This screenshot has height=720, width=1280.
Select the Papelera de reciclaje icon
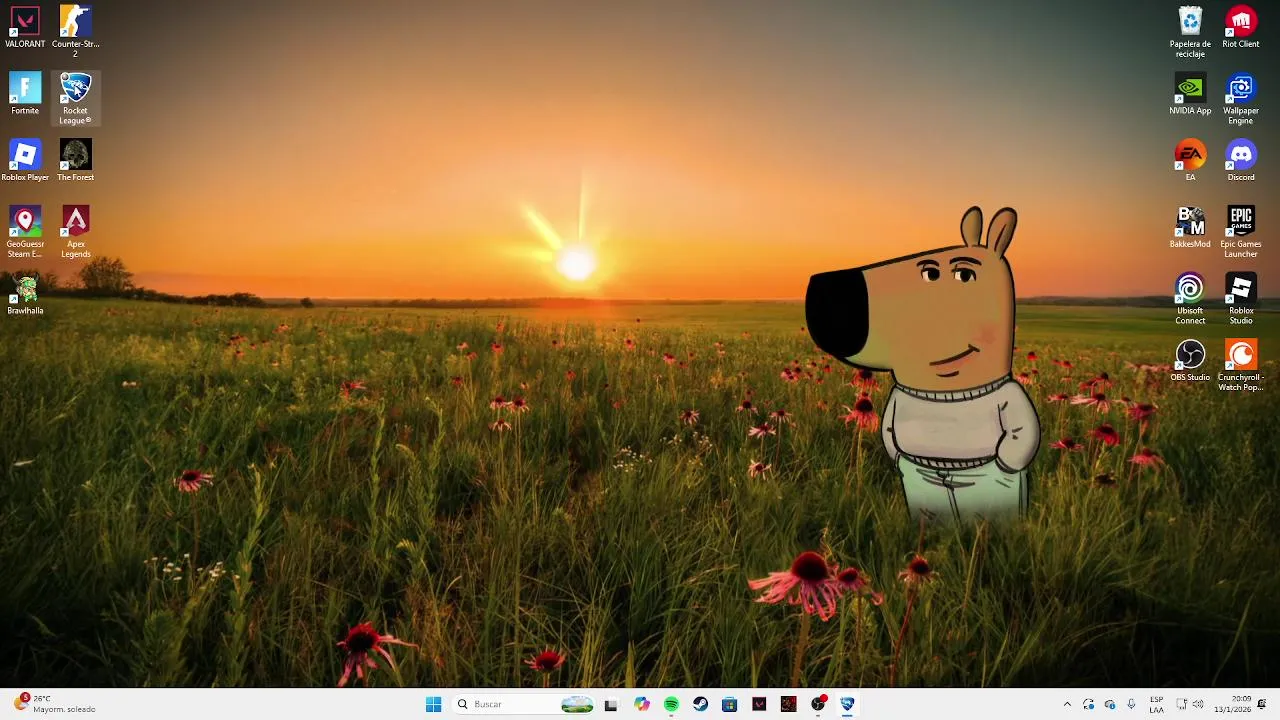(x=1190, y=32)
